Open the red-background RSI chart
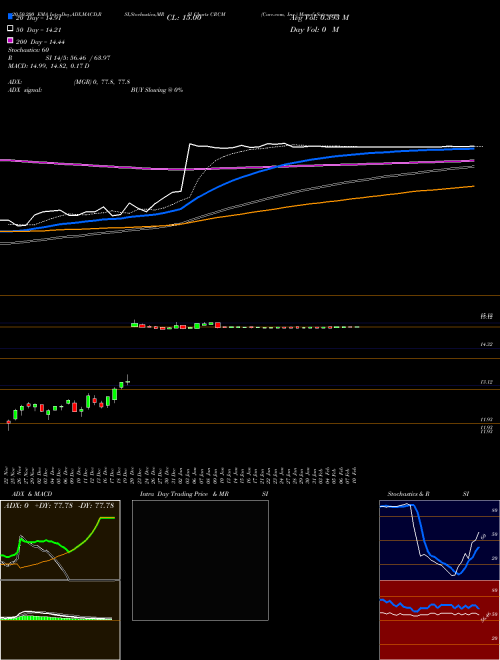The image size is (500, 660). [439, 620]
